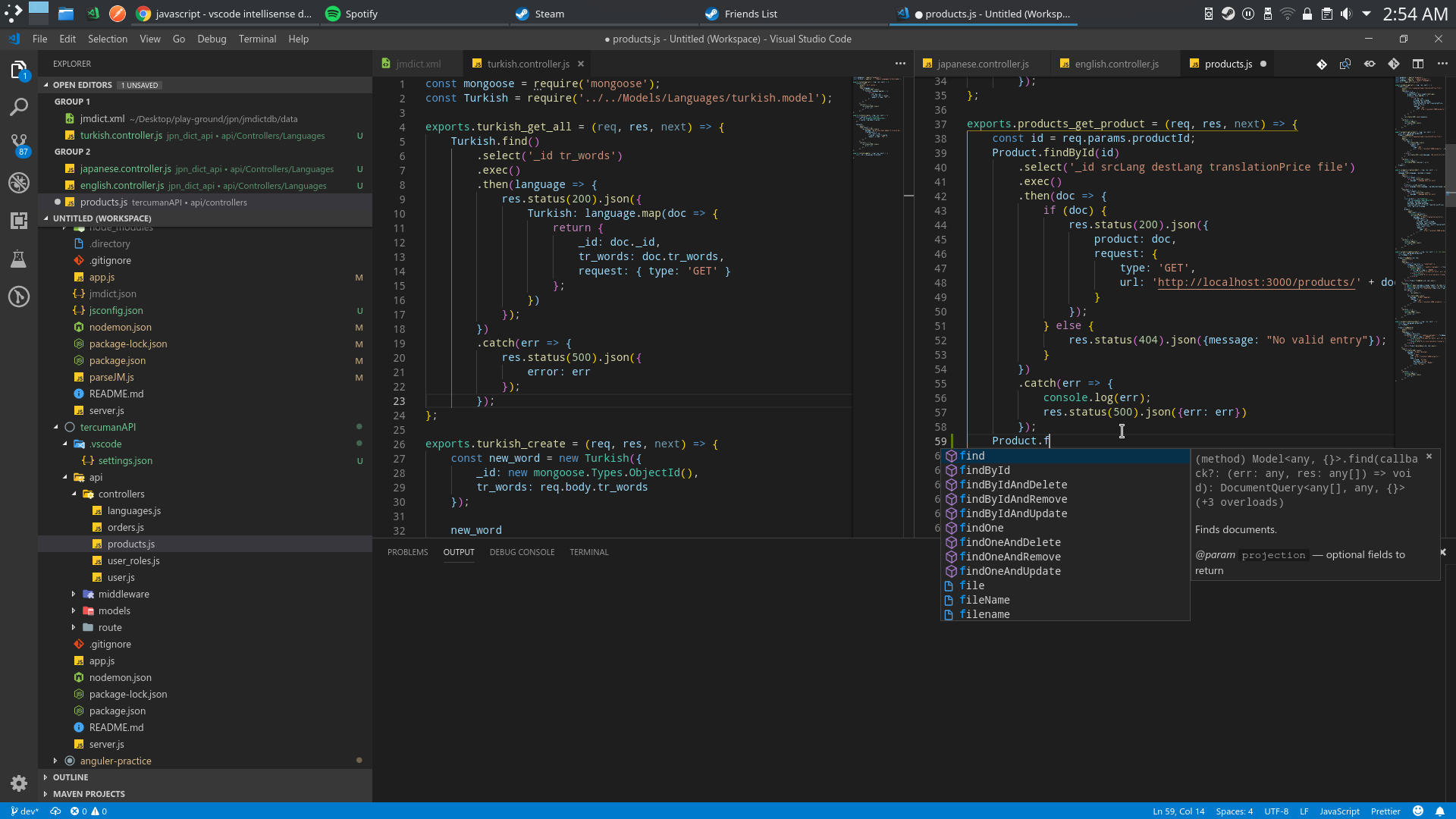Switch to the DEBUG CONSOLE panel tab
Image resolution: width=1456 pixels, height=819 pixels.
[522, 552]
